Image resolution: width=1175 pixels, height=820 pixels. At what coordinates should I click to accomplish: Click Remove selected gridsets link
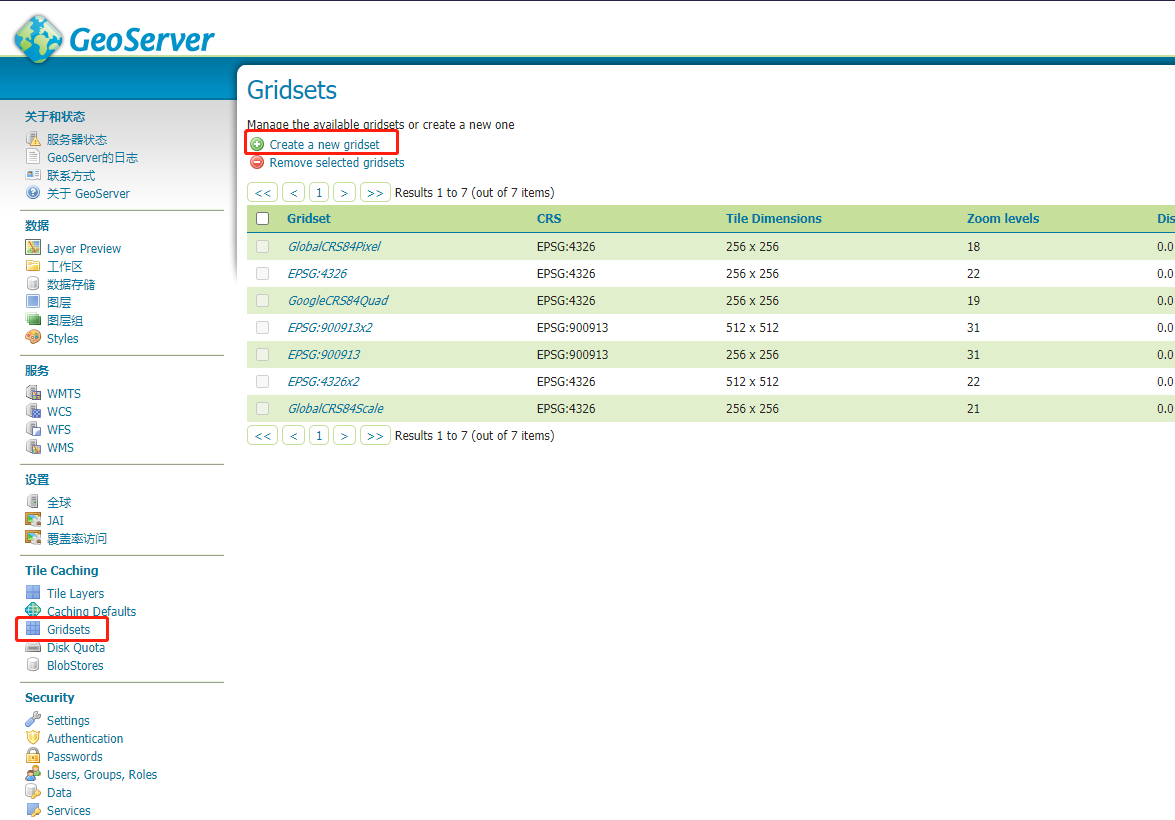336,163
